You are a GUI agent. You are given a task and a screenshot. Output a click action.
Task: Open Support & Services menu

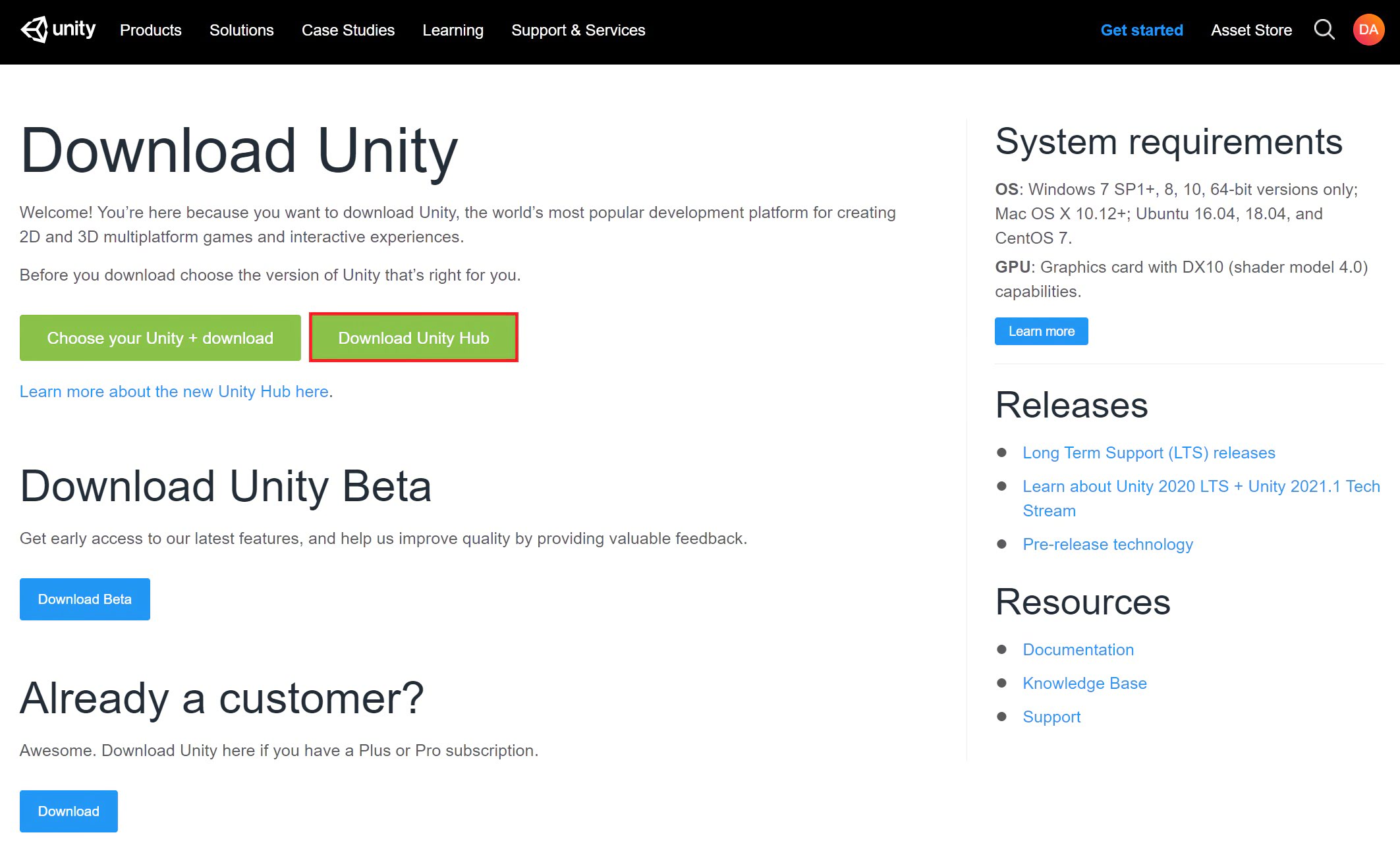578,30
